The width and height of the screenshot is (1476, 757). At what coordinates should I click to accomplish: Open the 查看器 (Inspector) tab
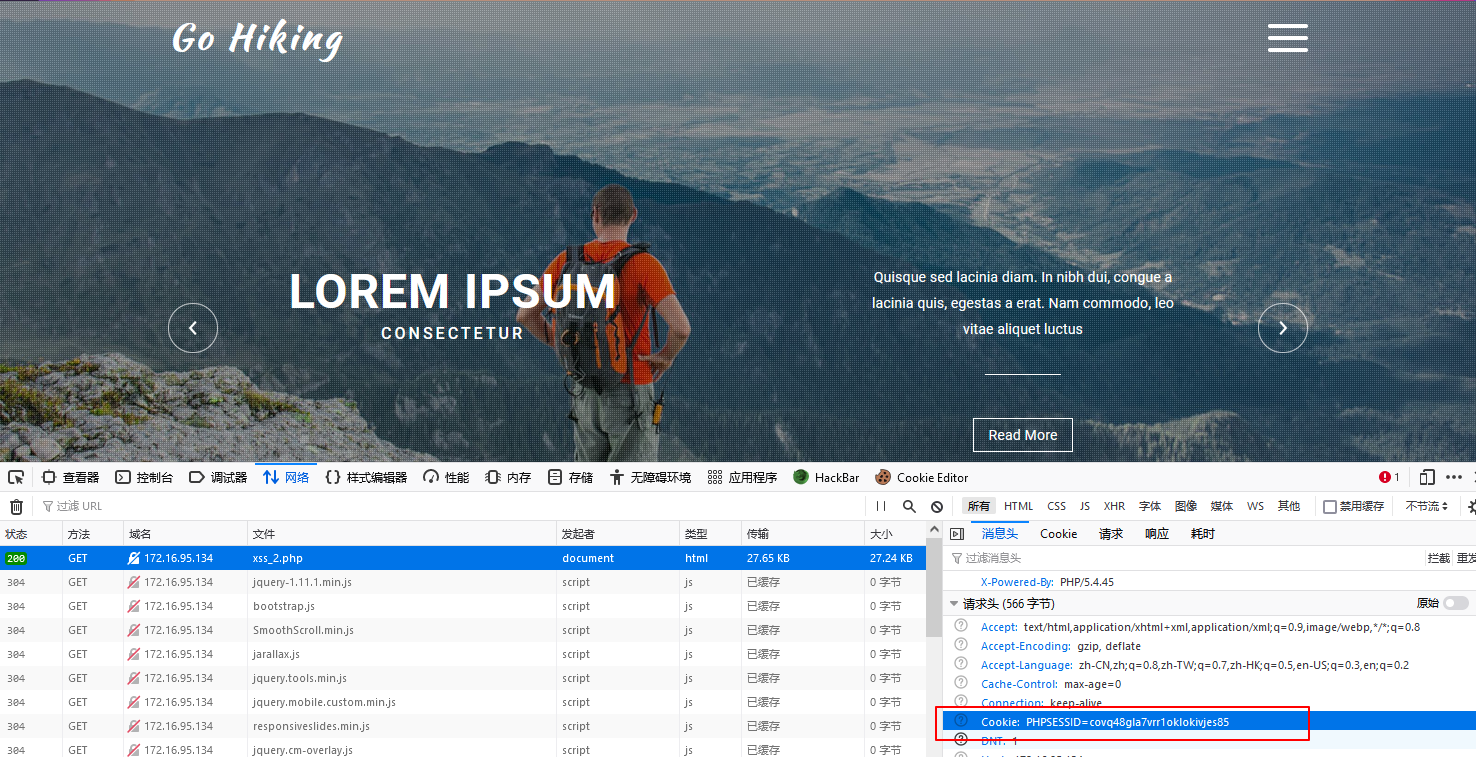click(70, 477)
